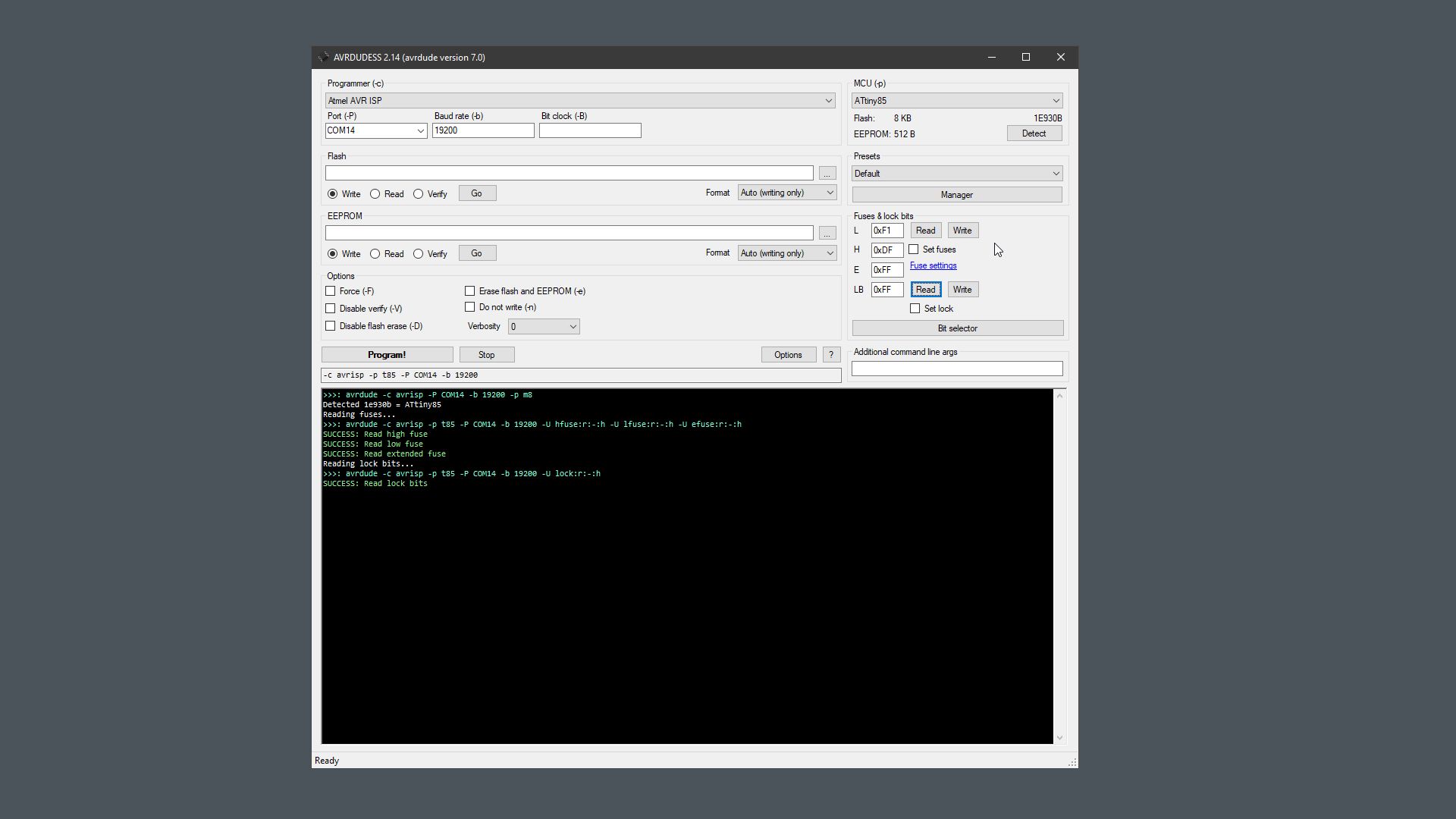Click the help question mark button
Screen dimensions: 1456x819
pos(831,354)
